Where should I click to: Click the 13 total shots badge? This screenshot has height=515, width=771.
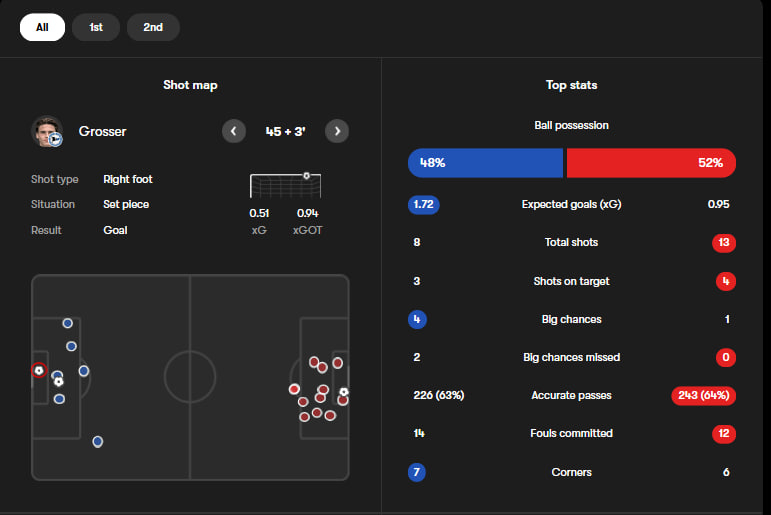point(724,242)
